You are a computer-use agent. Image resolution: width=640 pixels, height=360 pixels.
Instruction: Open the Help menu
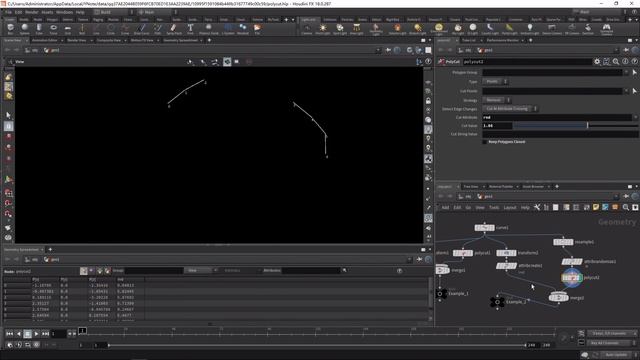(x=80, y=12)
